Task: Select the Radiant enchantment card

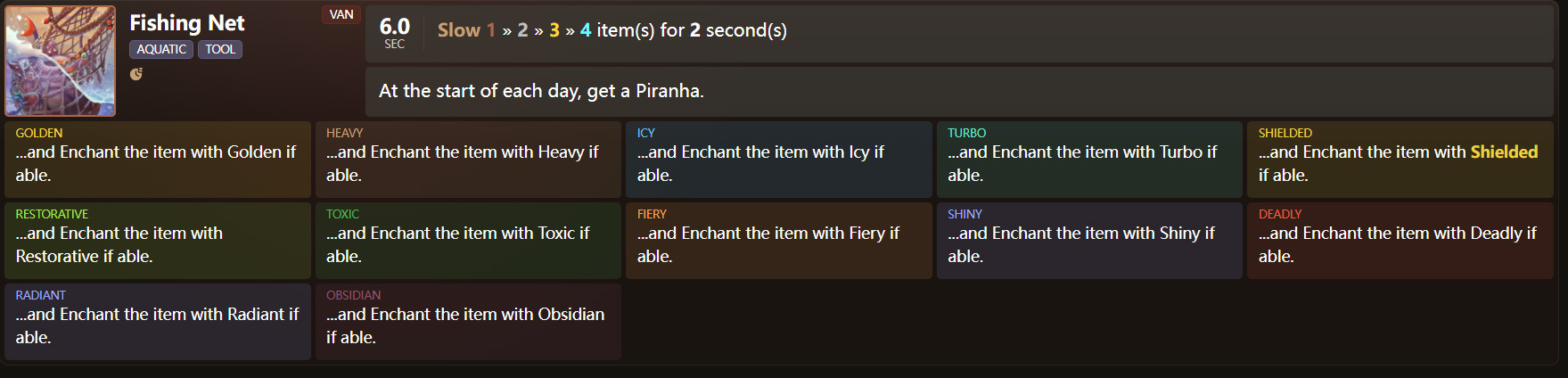Action: [x=158, y=322]
